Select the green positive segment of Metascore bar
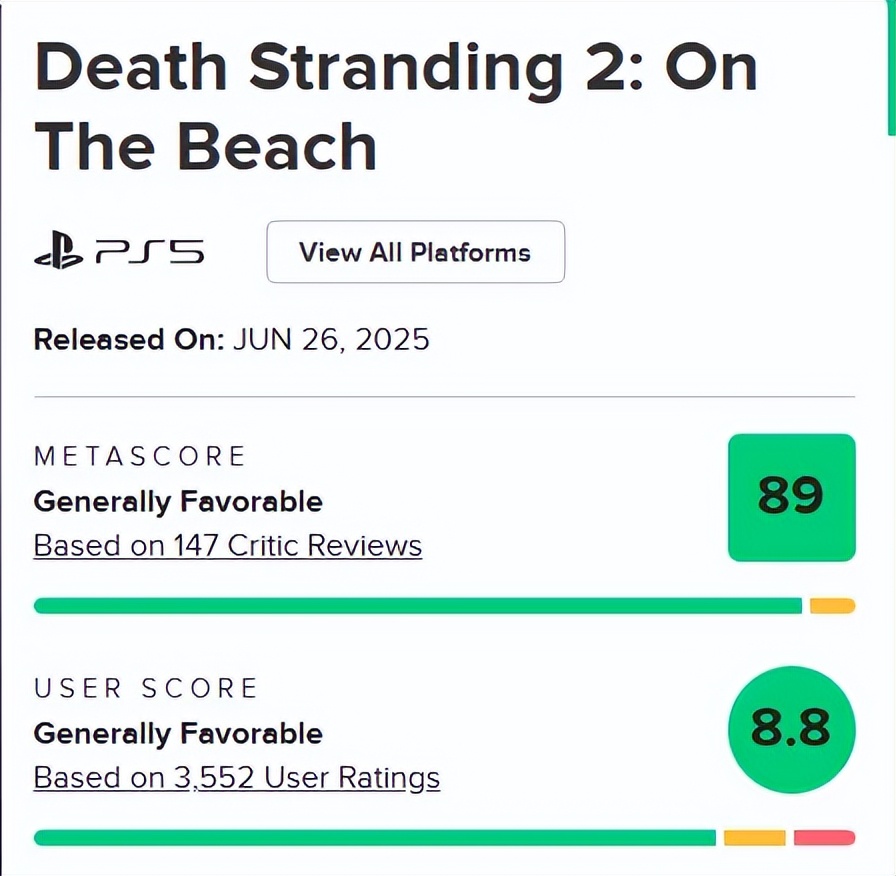The width and height of the screenshot is (896, 876). (418, 606)
